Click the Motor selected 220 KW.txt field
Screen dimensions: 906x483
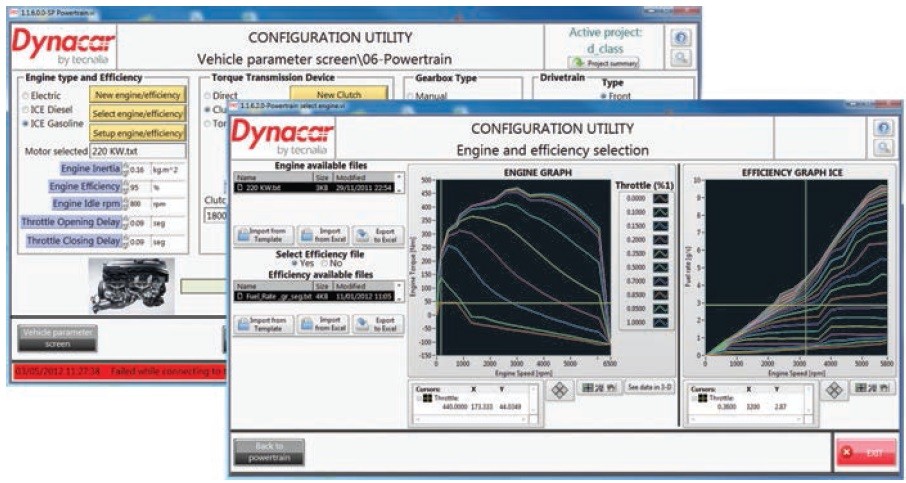click(x=138, y=151)
